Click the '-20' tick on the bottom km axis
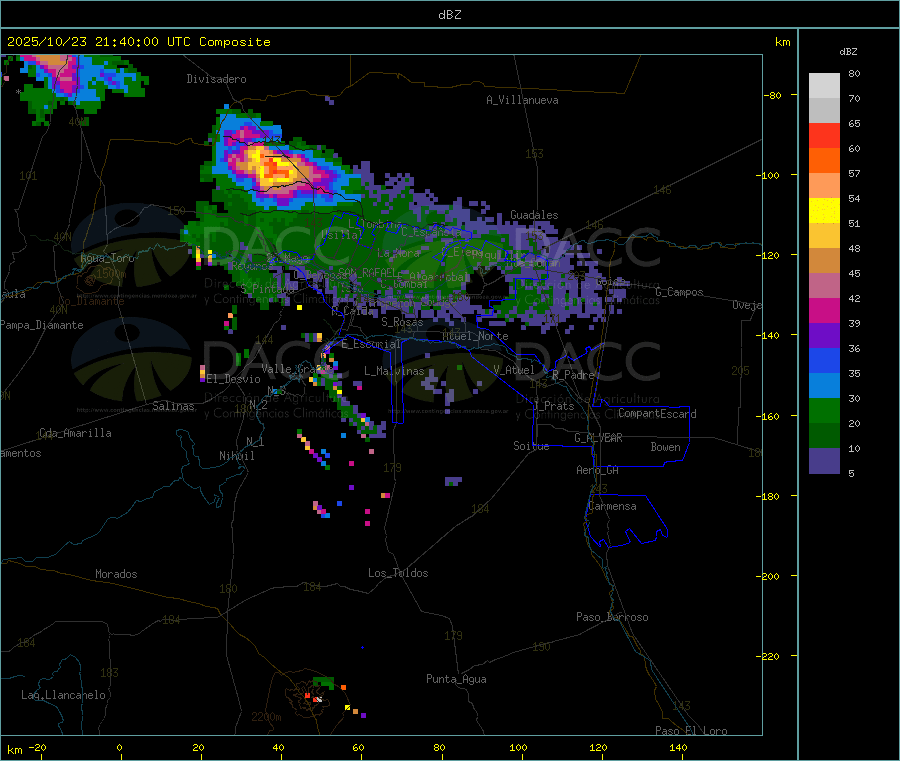The image size is (900, 761). pyautogui.click(x=37, y=747)
